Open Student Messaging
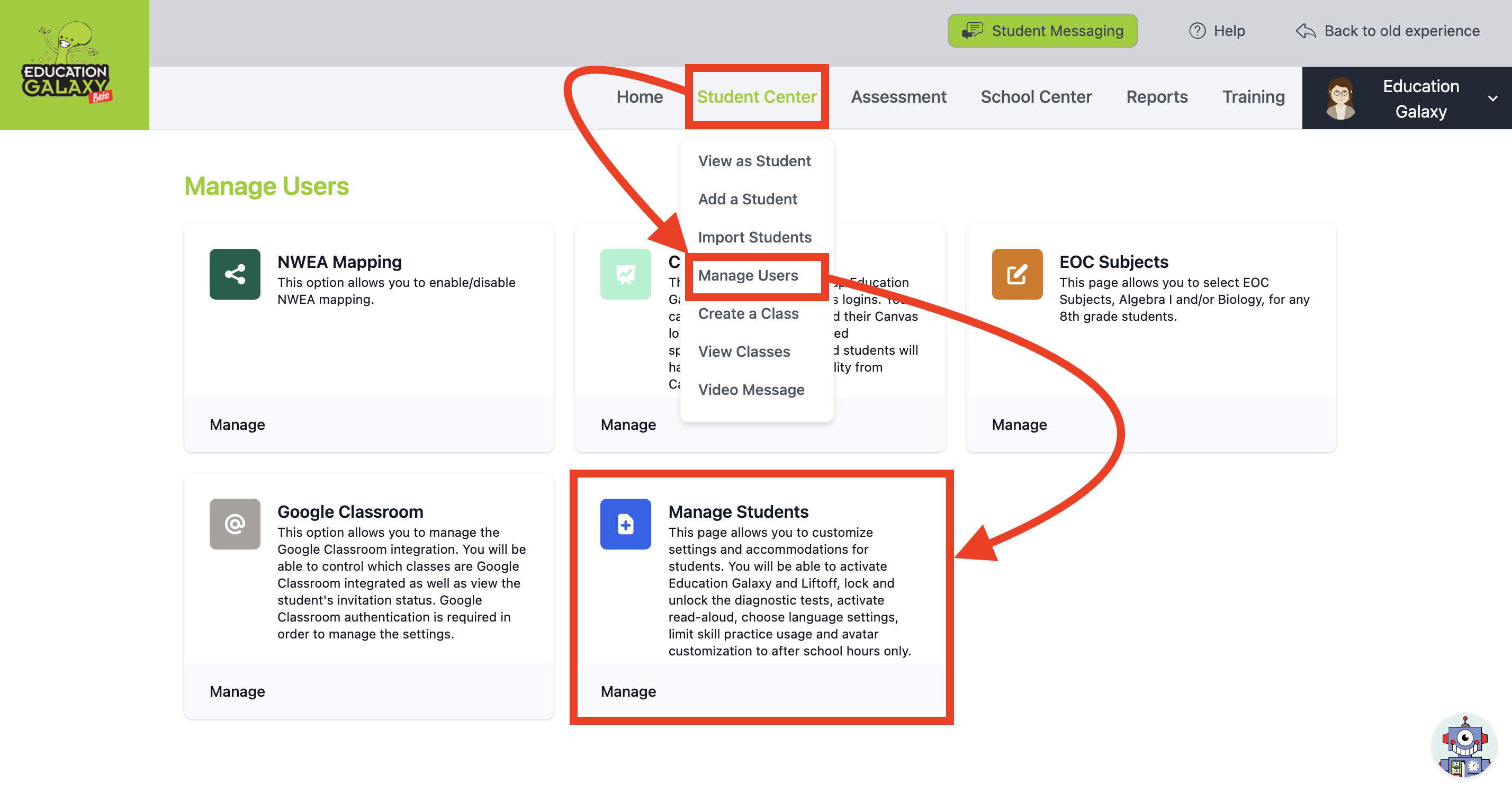This screenshot has width=1512, height=792. 1042,31
